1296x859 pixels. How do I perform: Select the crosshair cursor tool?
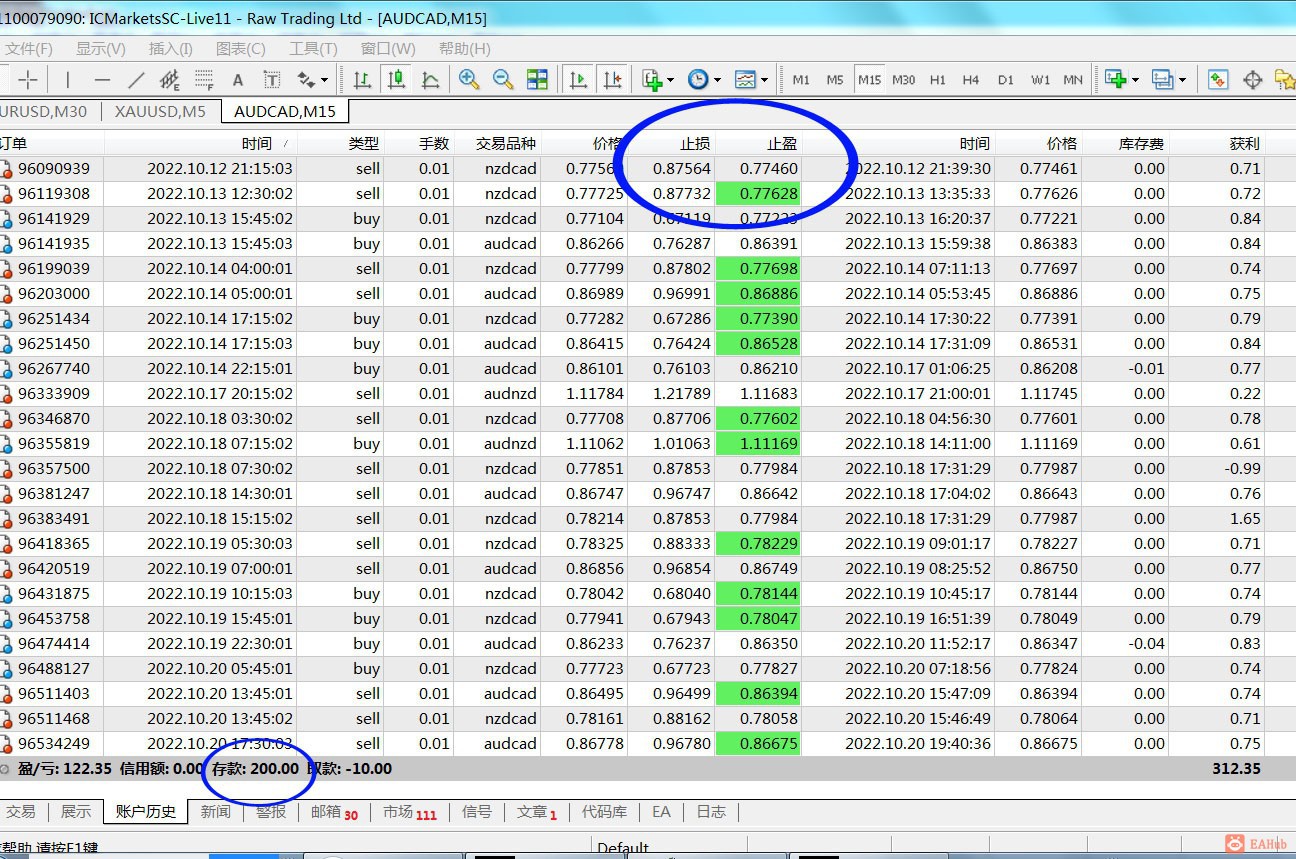coord(28,80)
